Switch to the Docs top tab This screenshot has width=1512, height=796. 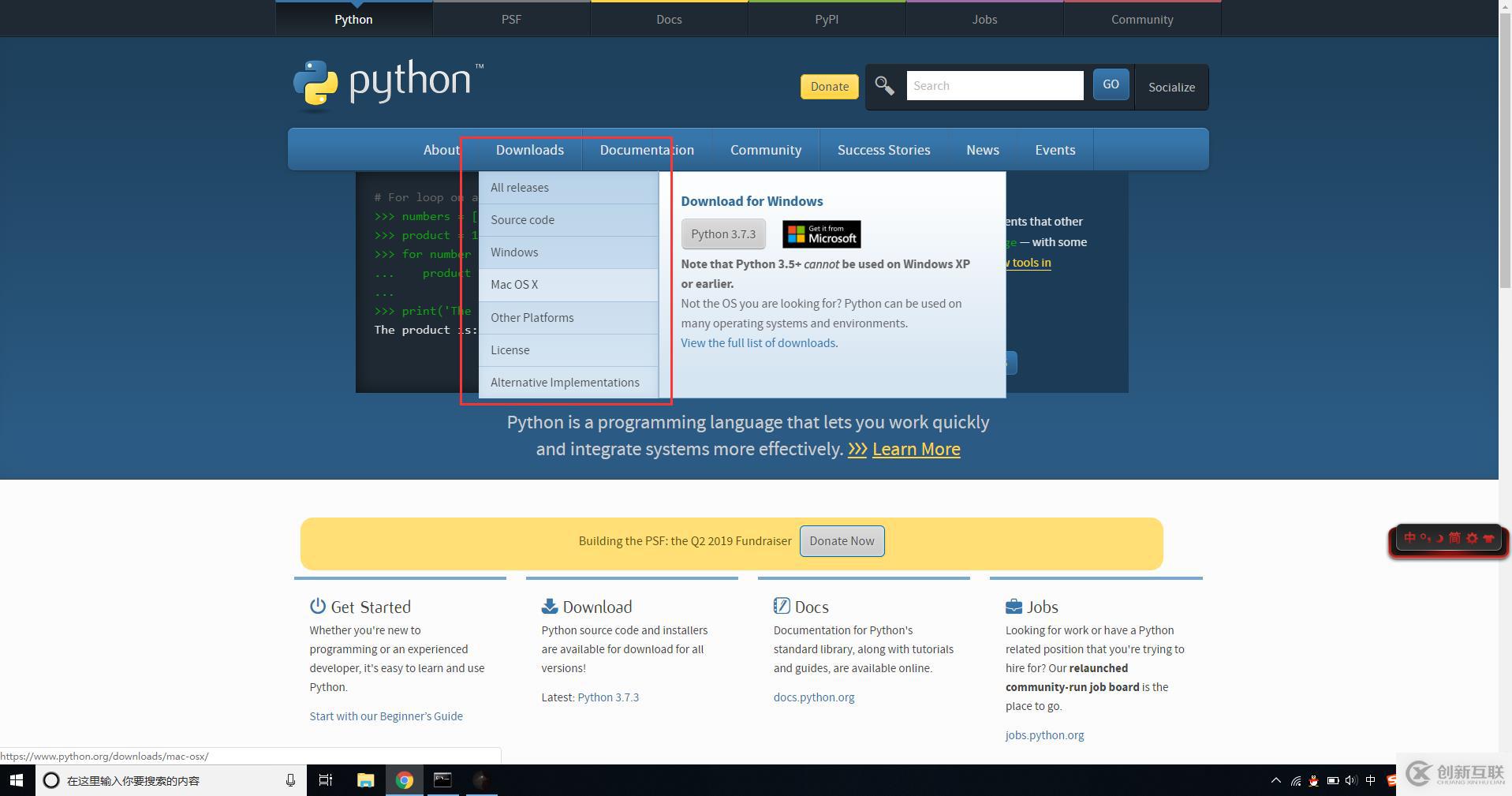(x=669, y=19)
